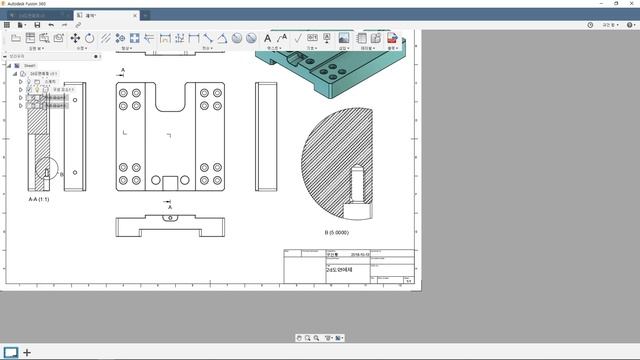Select the Center Mark tool
The image size is (640, 360).
click(135, 38)
